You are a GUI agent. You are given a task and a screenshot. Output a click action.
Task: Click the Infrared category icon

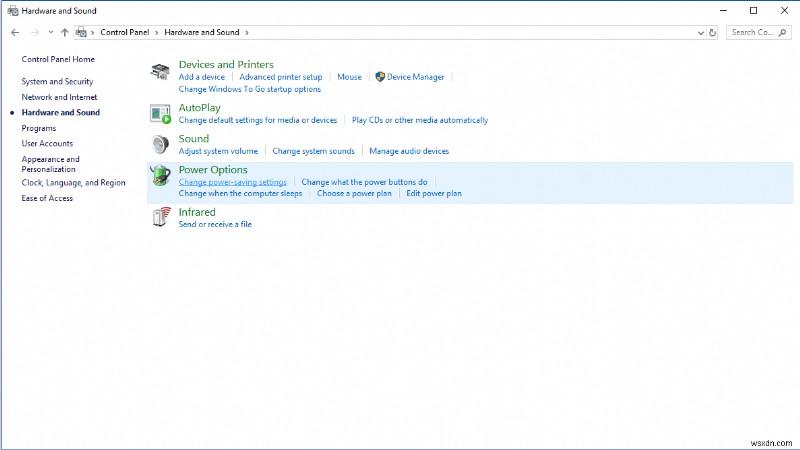pos(161,217)
